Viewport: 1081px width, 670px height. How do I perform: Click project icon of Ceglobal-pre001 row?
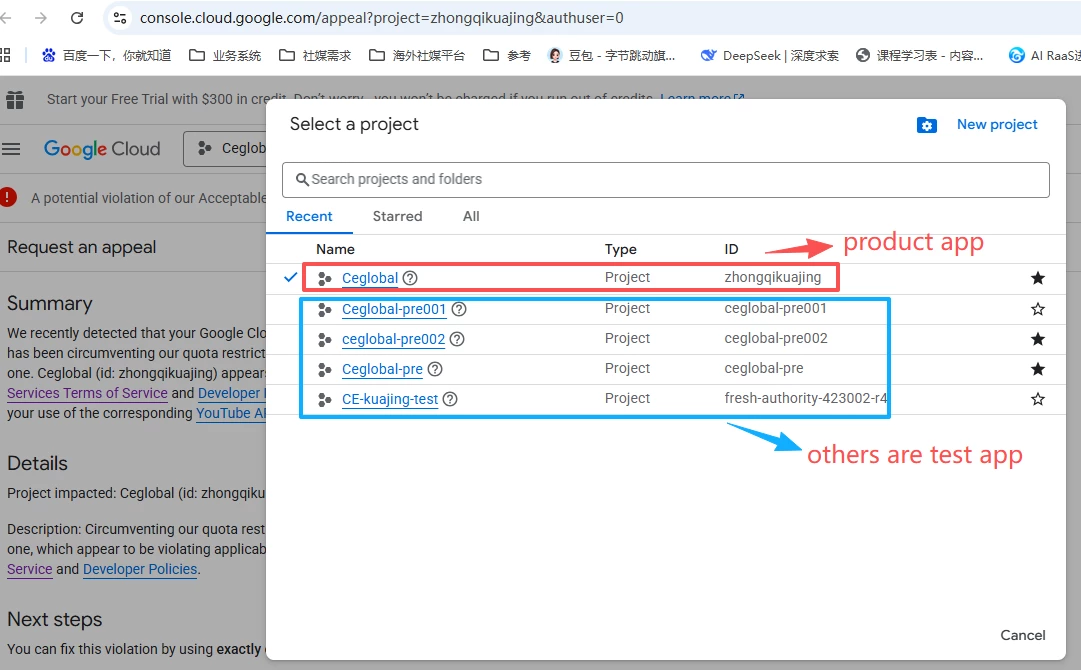(325, 309)
